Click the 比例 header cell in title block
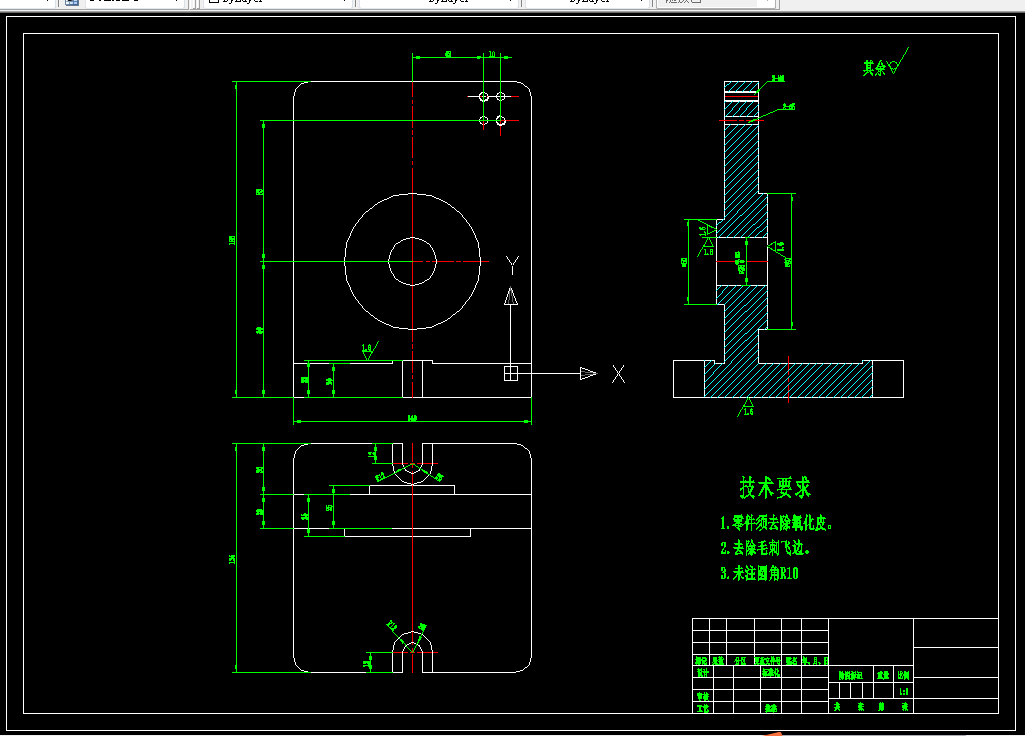 [x=903, y=675]
